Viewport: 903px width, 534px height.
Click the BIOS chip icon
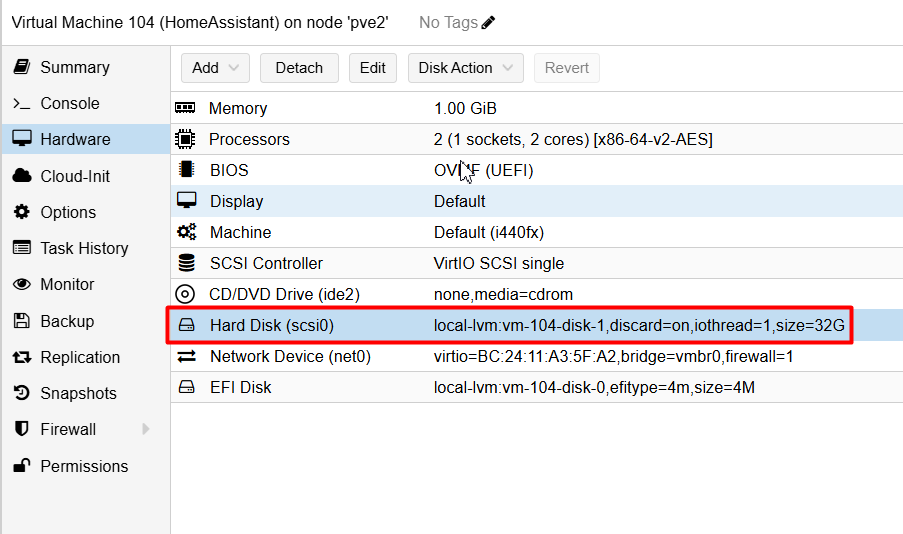(x=186, y=170)
